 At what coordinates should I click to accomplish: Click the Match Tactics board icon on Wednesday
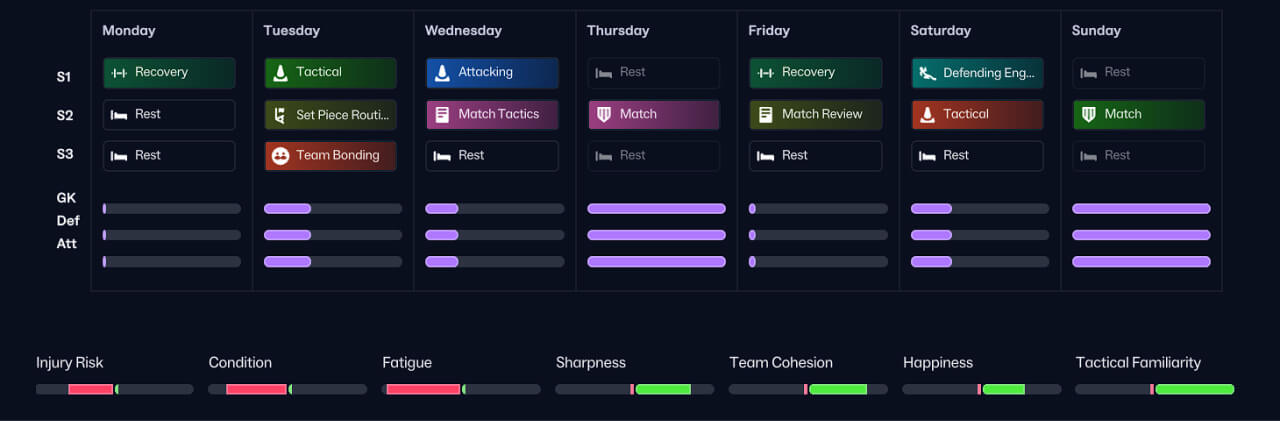point(443,115)
